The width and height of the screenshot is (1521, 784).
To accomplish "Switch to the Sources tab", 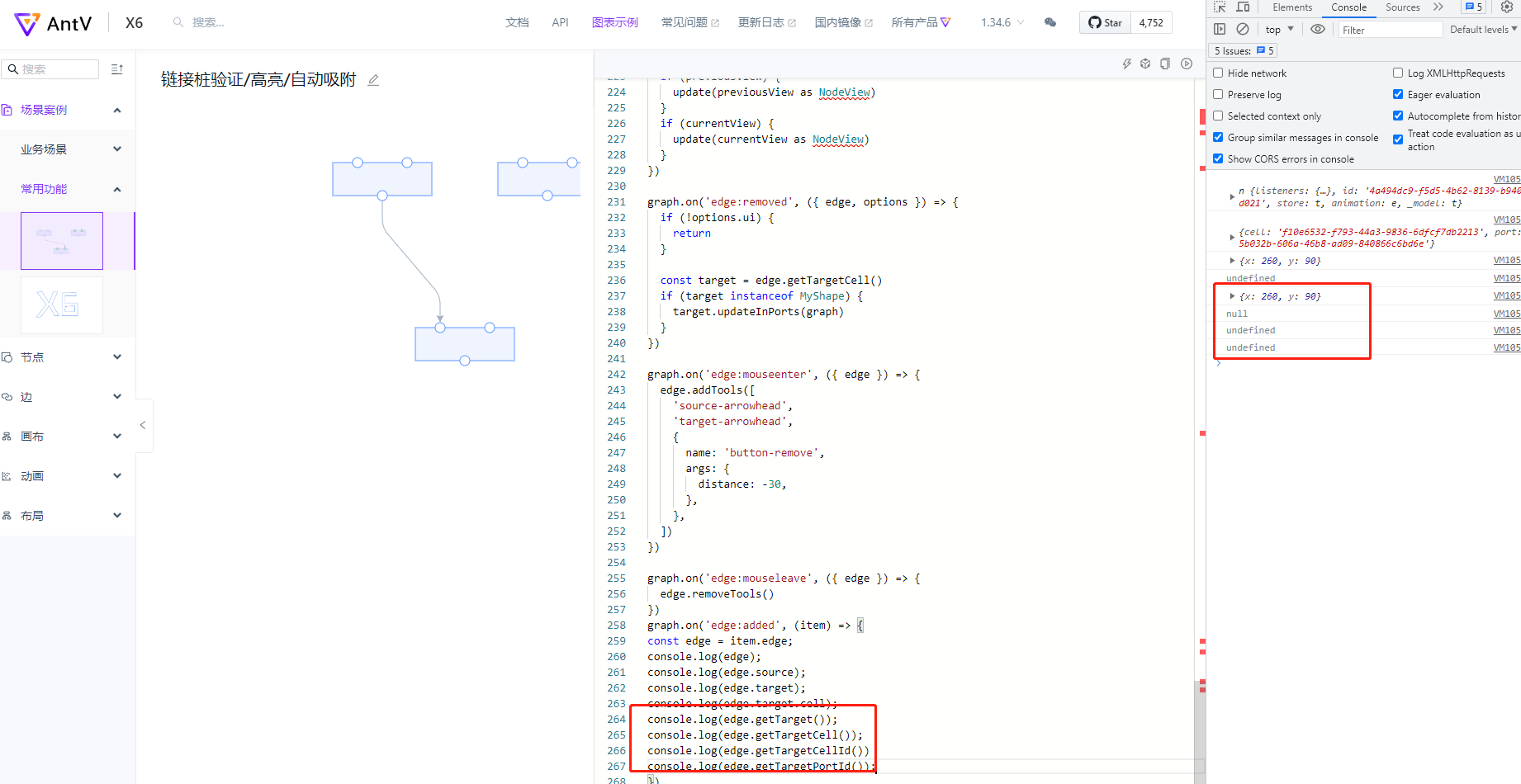I will [1402, 7].
